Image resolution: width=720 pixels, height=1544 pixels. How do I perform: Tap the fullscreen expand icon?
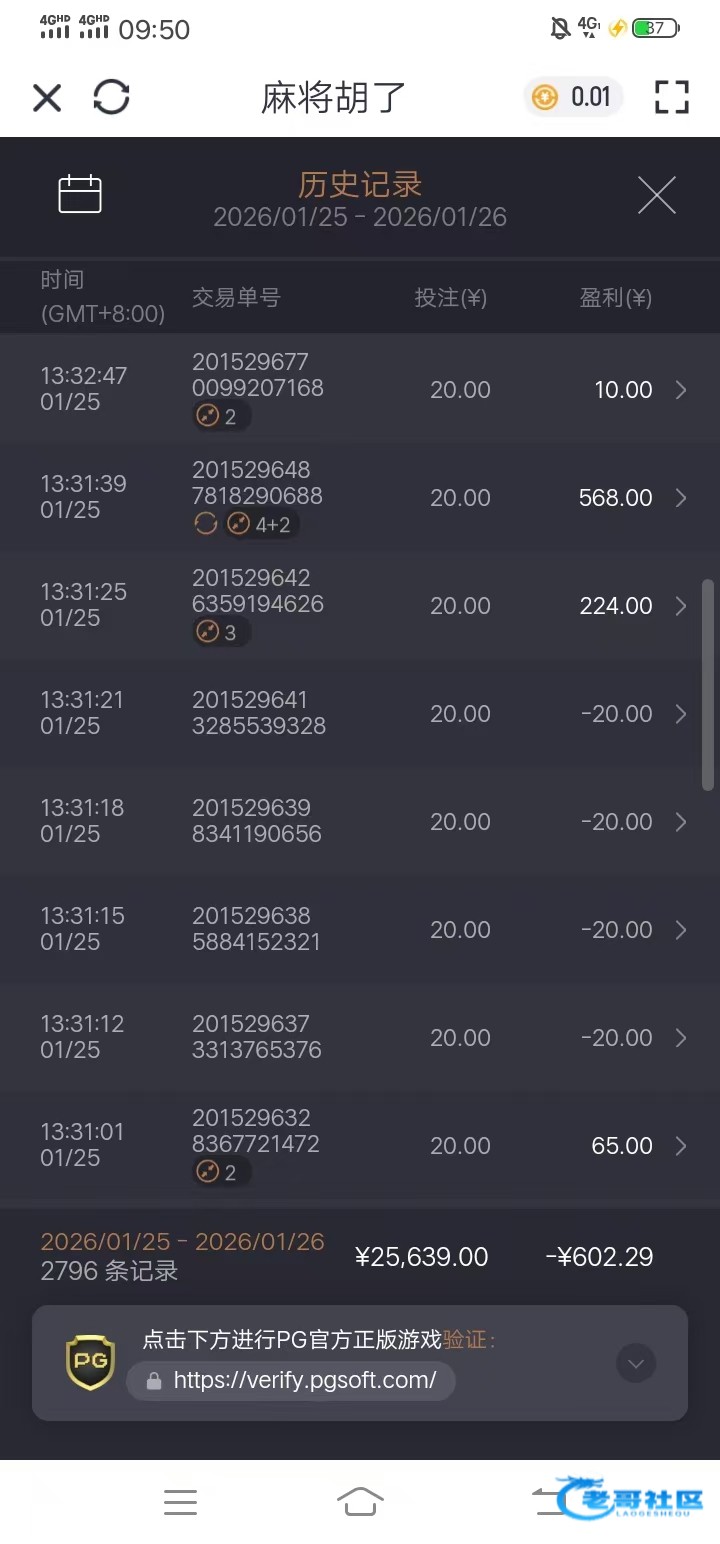672,97
